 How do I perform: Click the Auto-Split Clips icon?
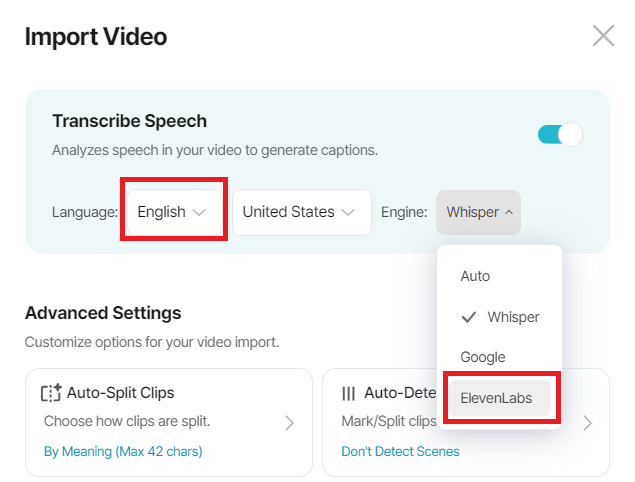click(x=51, y=392)
